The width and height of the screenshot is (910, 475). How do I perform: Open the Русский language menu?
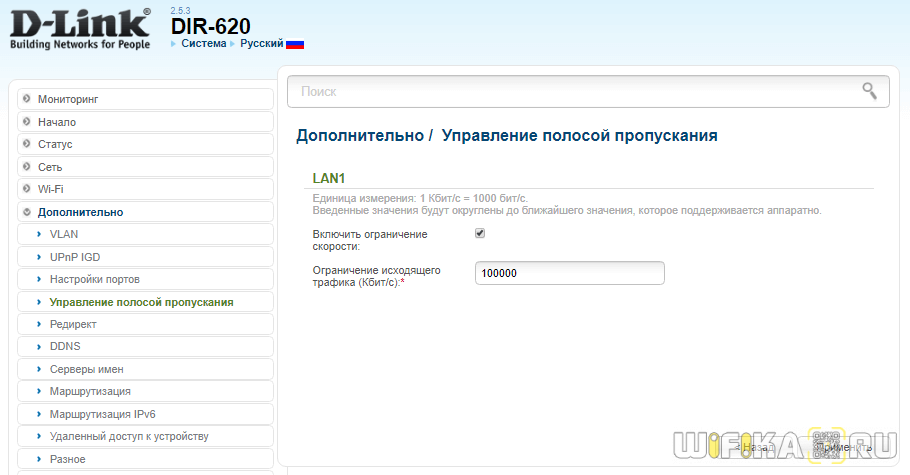(x=261, y=44)
